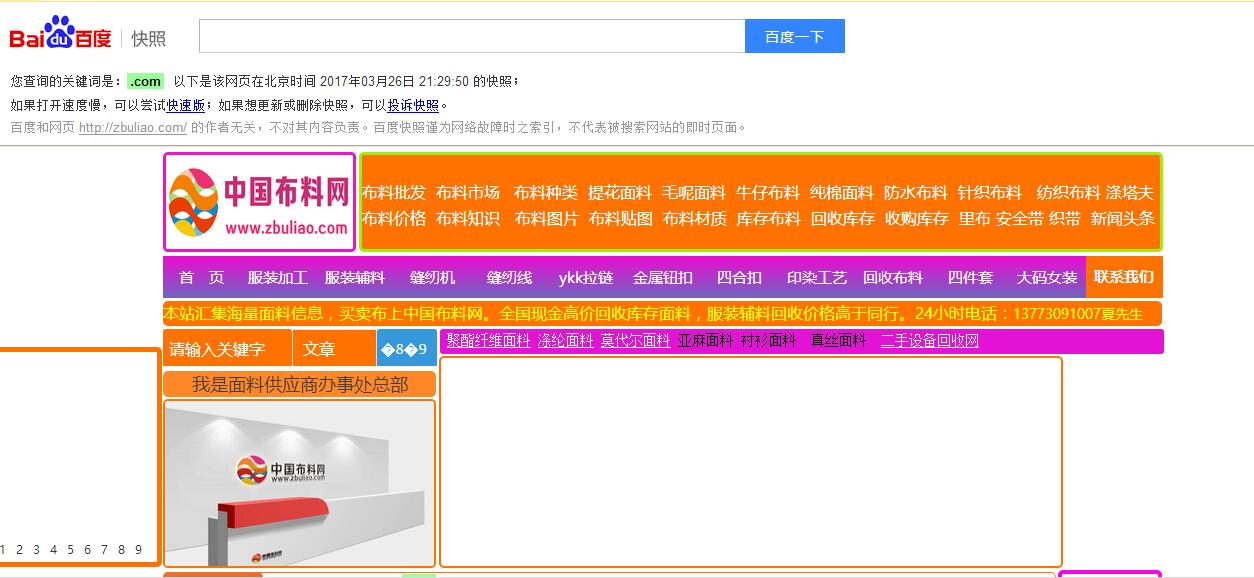This screenshot has height=578, width=1254.
Task: Select 联系我们 in the navigation bar
Action: click(1126, 277)
